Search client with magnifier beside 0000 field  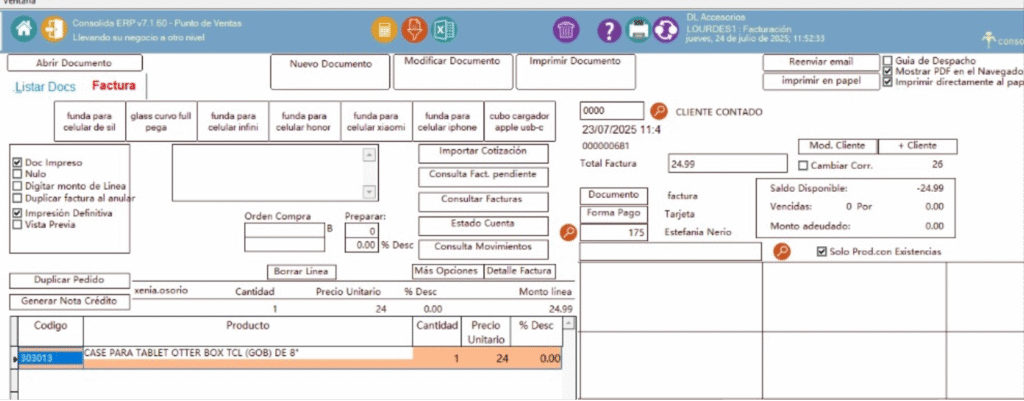click(658, 111)
